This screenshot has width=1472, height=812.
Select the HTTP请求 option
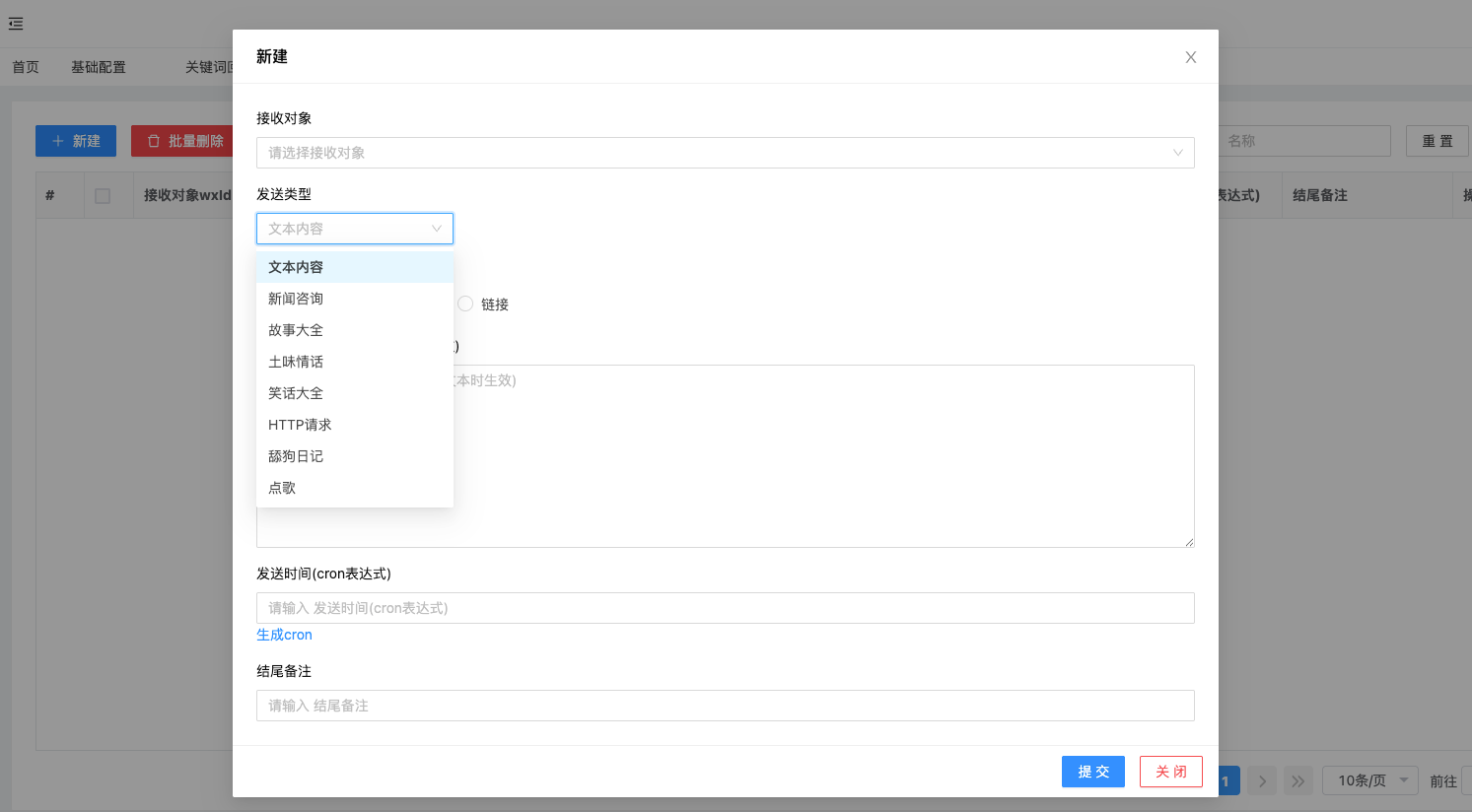point(300,425)
